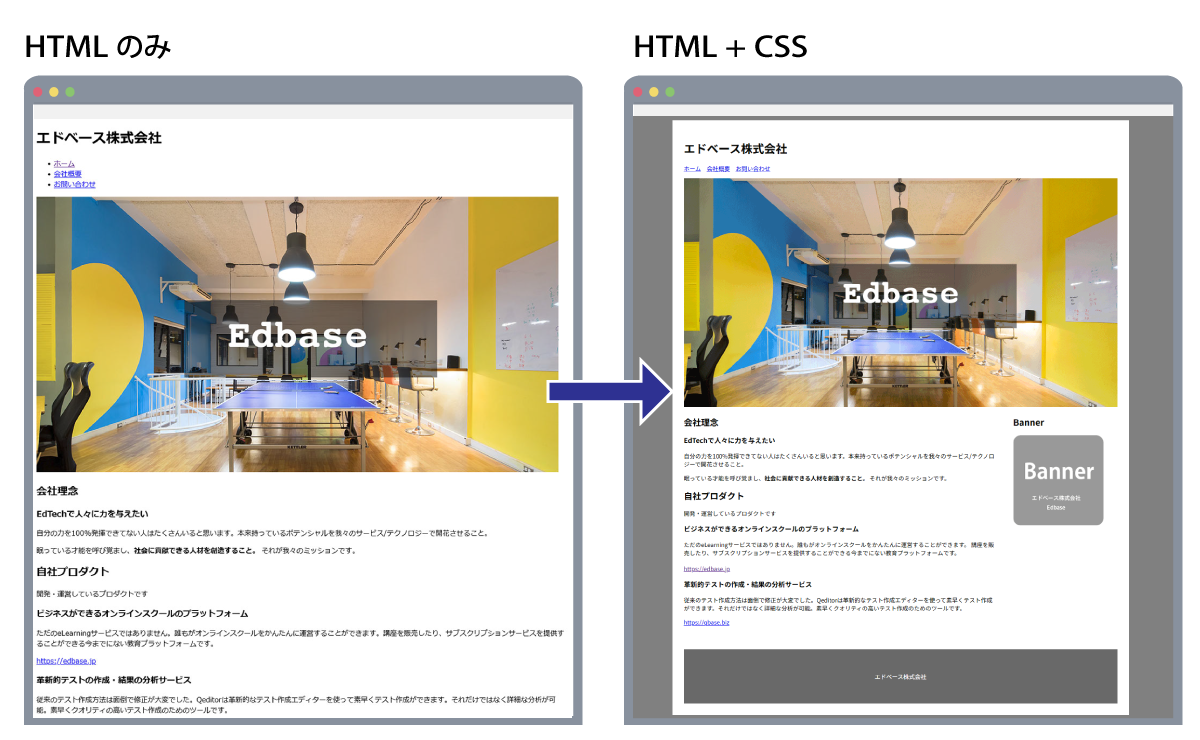1200x740 pixels.
Task: Open ホーム link in the left bulleted list
Action: pos(64,163)
